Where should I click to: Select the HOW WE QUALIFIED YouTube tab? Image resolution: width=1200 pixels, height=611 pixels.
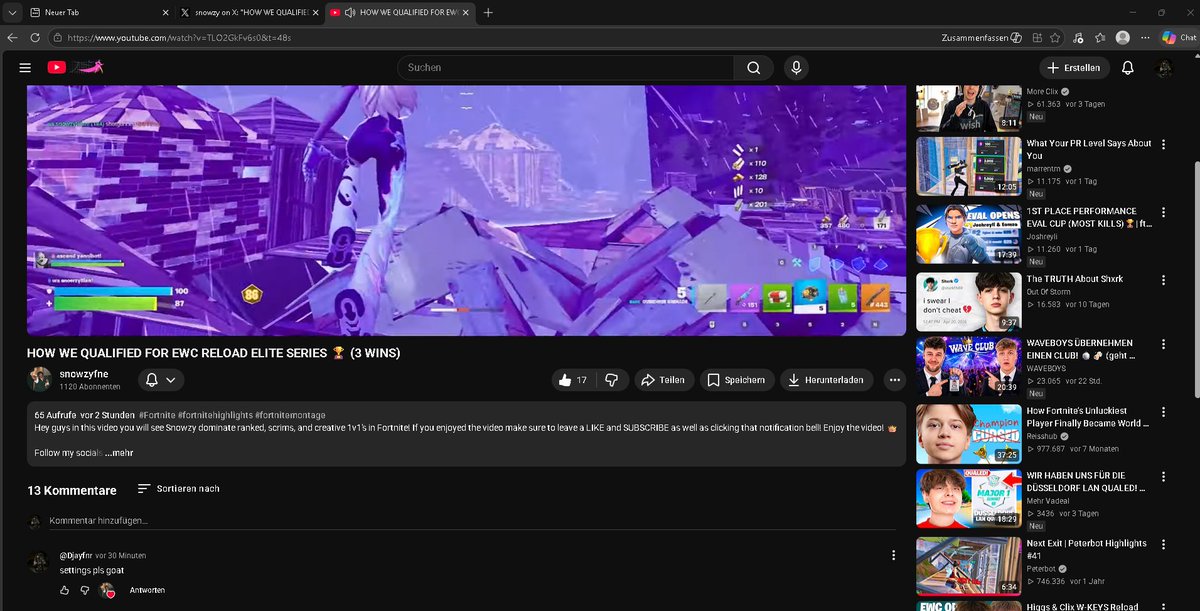(x=399, y=13)
